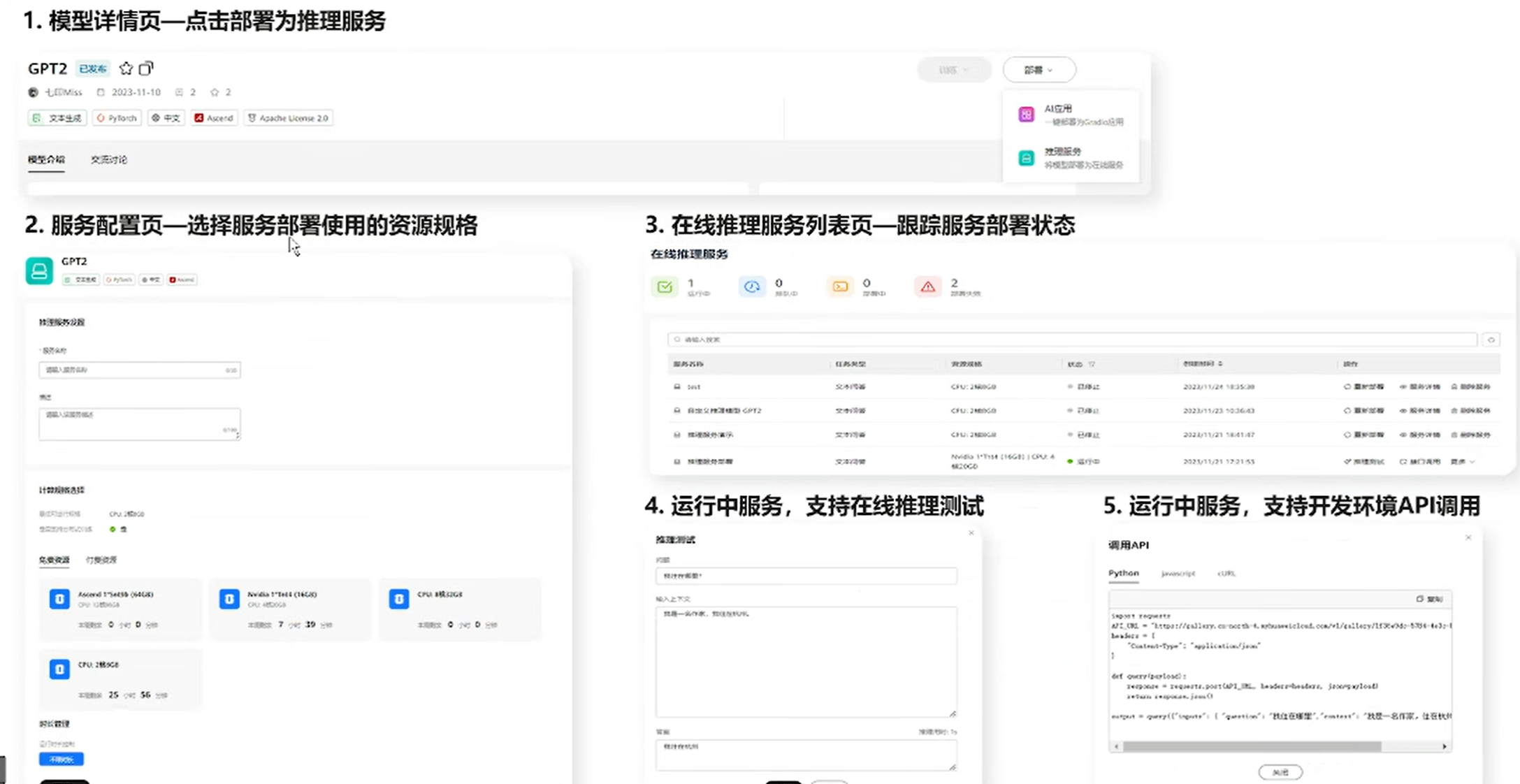Click the horizontal scrollbar under API code
The image size is (1520, 784).
(x=1251, y=746)
